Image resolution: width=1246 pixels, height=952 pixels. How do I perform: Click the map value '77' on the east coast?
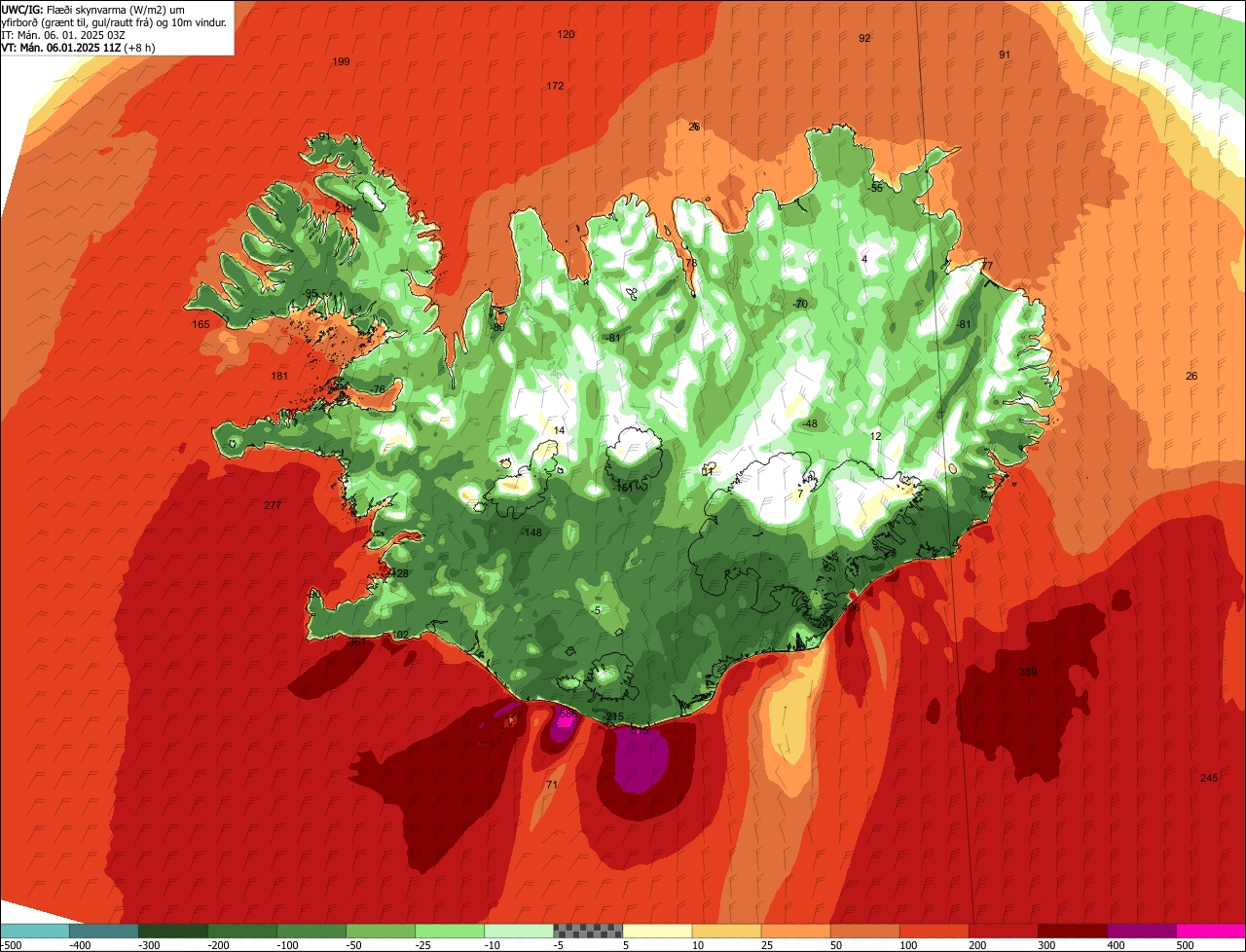pyautogui.click(x=986, y=266)
